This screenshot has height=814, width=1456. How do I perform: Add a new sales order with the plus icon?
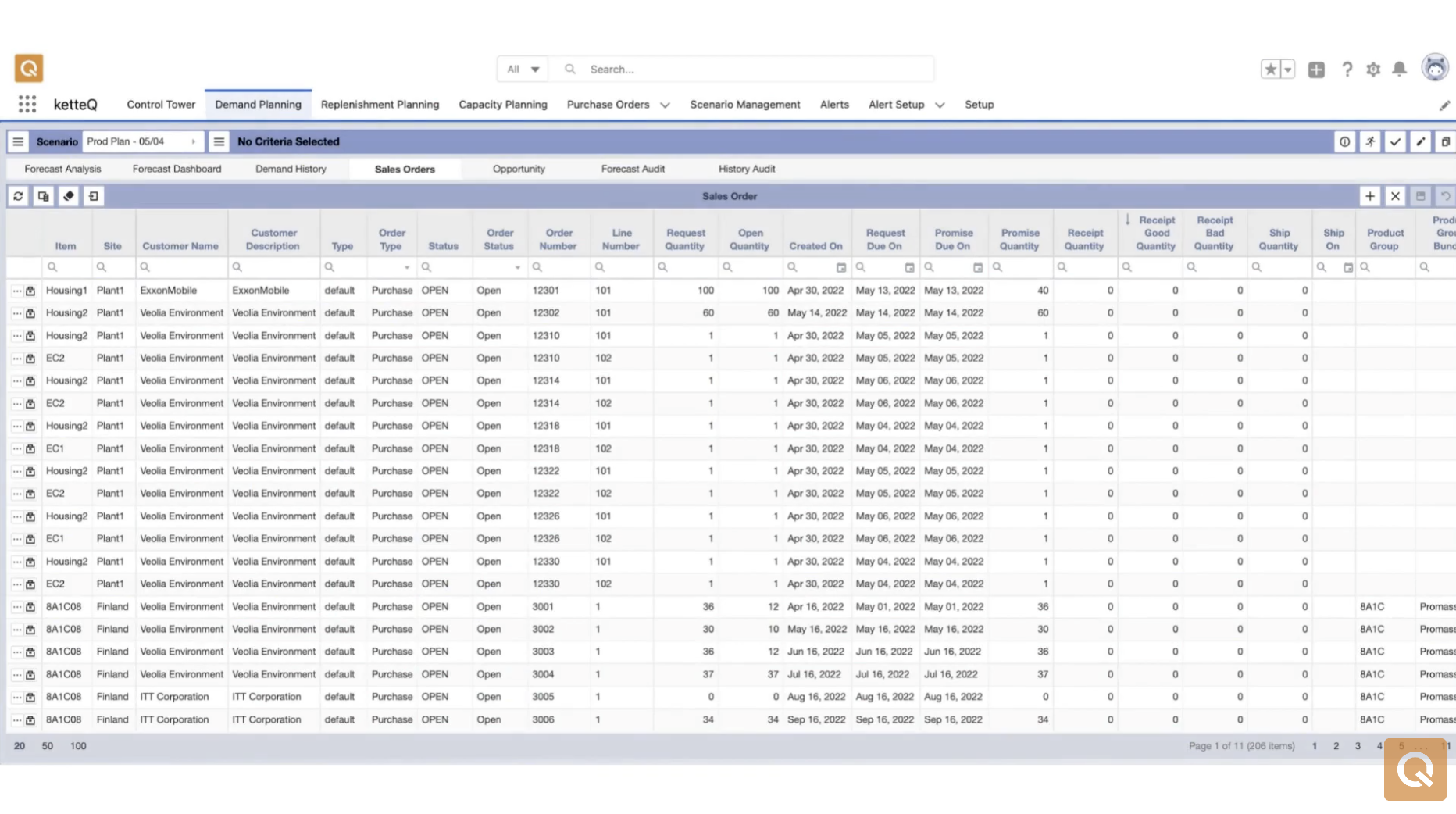1370,196
